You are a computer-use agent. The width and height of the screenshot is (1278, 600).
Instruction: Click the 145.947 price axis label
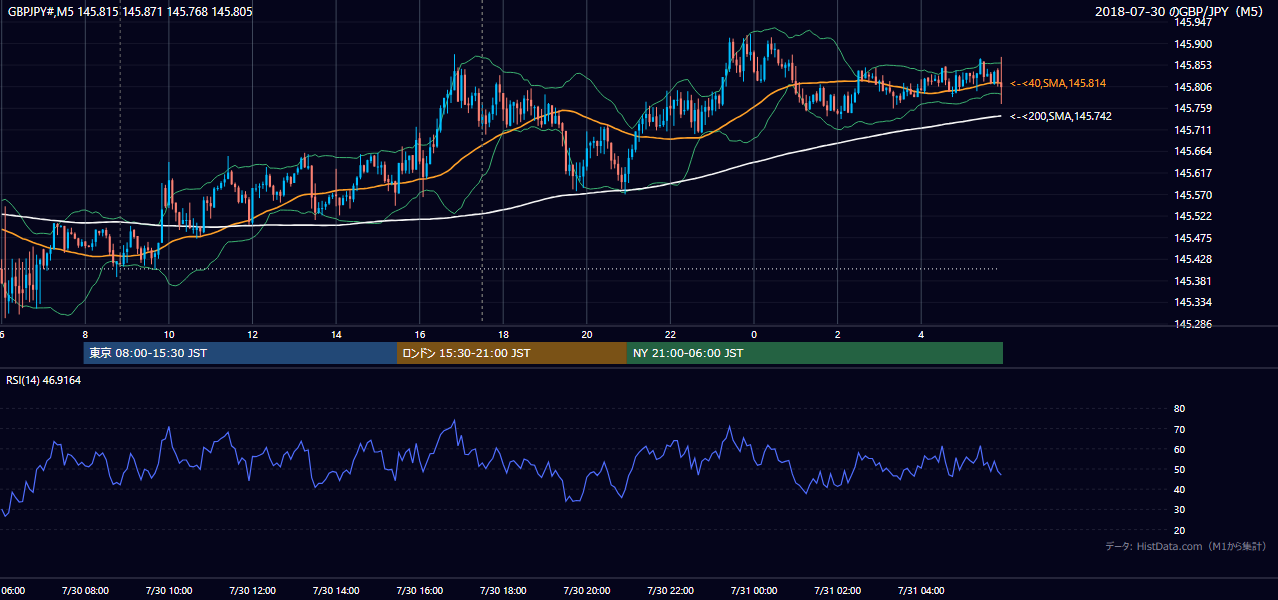click(1192, 22)
